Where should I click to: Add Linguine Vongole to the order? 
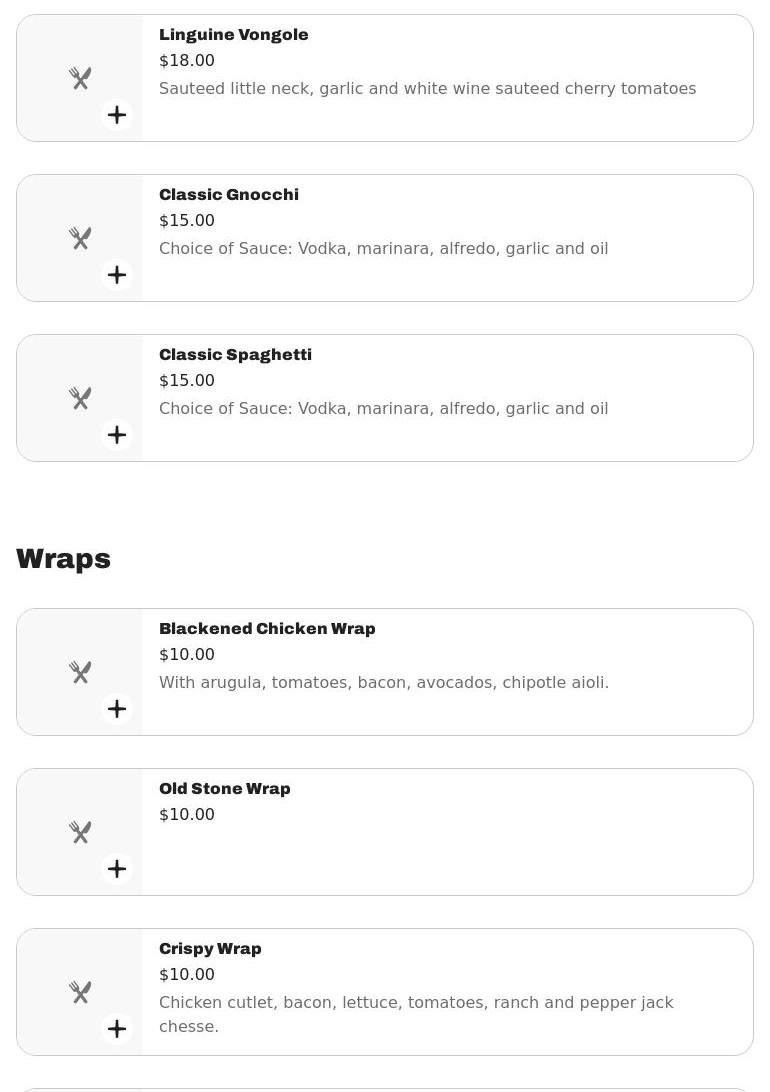117,114
